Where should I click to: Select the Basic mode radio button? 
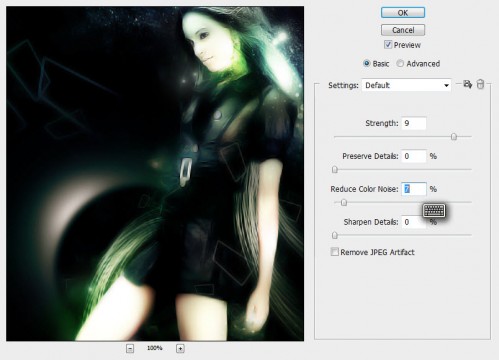pos(366,64)
